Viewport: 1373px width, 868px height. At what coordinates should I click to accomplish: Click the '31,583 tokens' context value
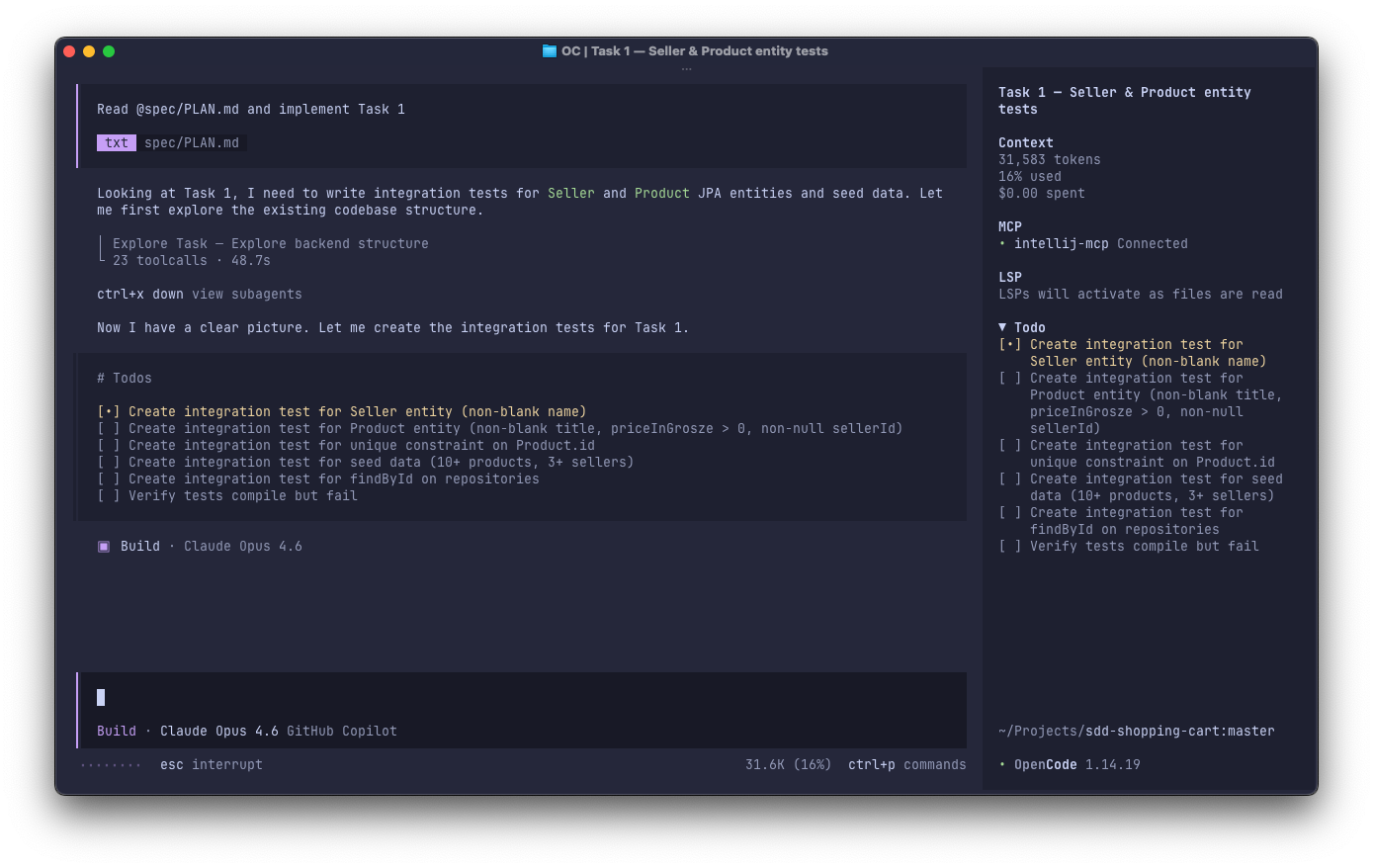pyautogui.click(x=1050, y=159)
